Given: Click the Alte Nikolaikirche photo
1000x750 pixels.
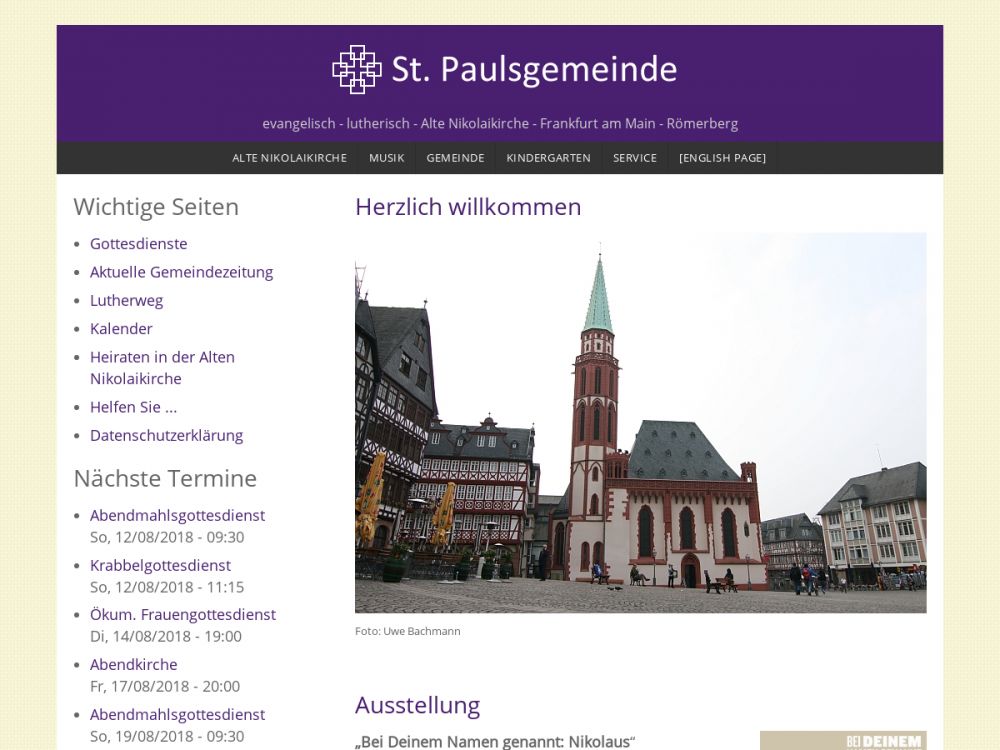Looking at the screenshot, I should click(x=640, y=423).
